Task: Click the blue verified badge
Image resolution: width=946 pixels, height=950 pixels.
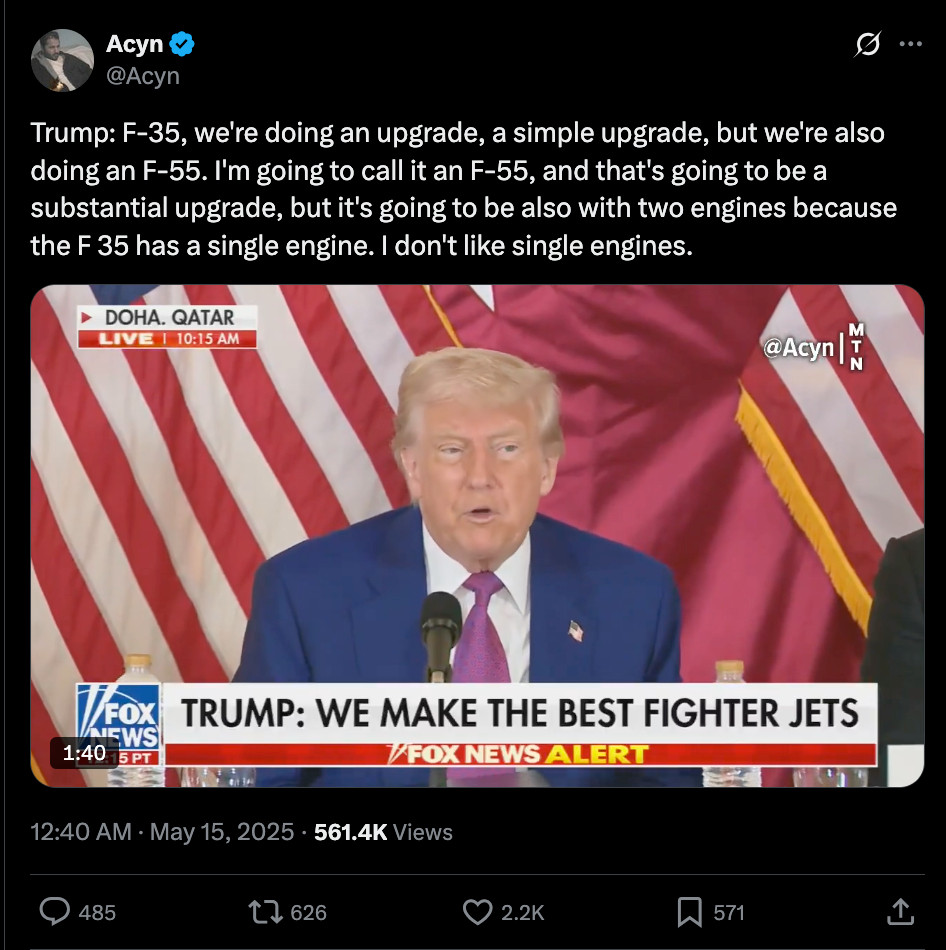Action: tap(181, 44)
